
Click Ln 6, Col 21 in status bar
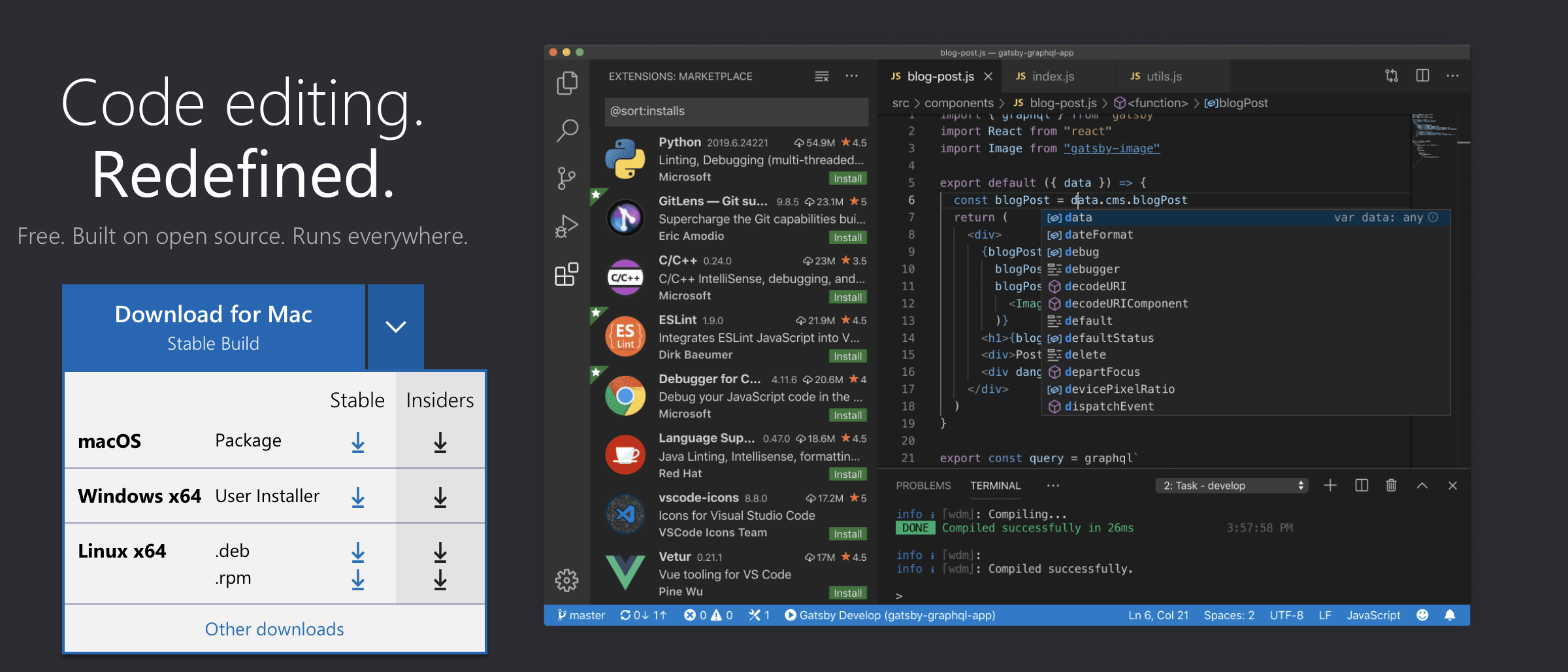[1158, 615]
